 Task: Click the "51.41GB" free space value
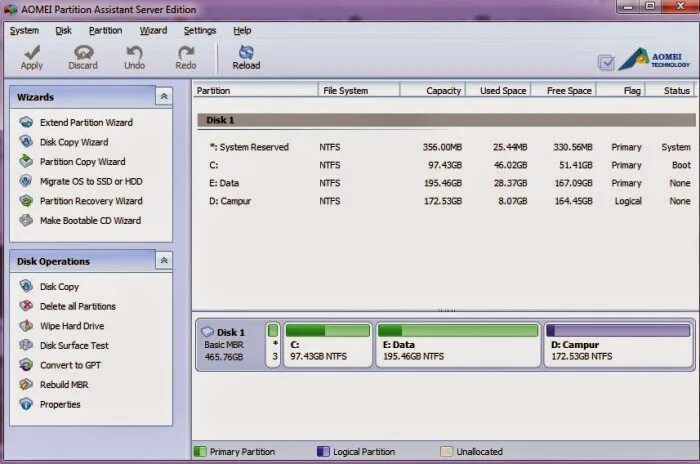(576, 165)
